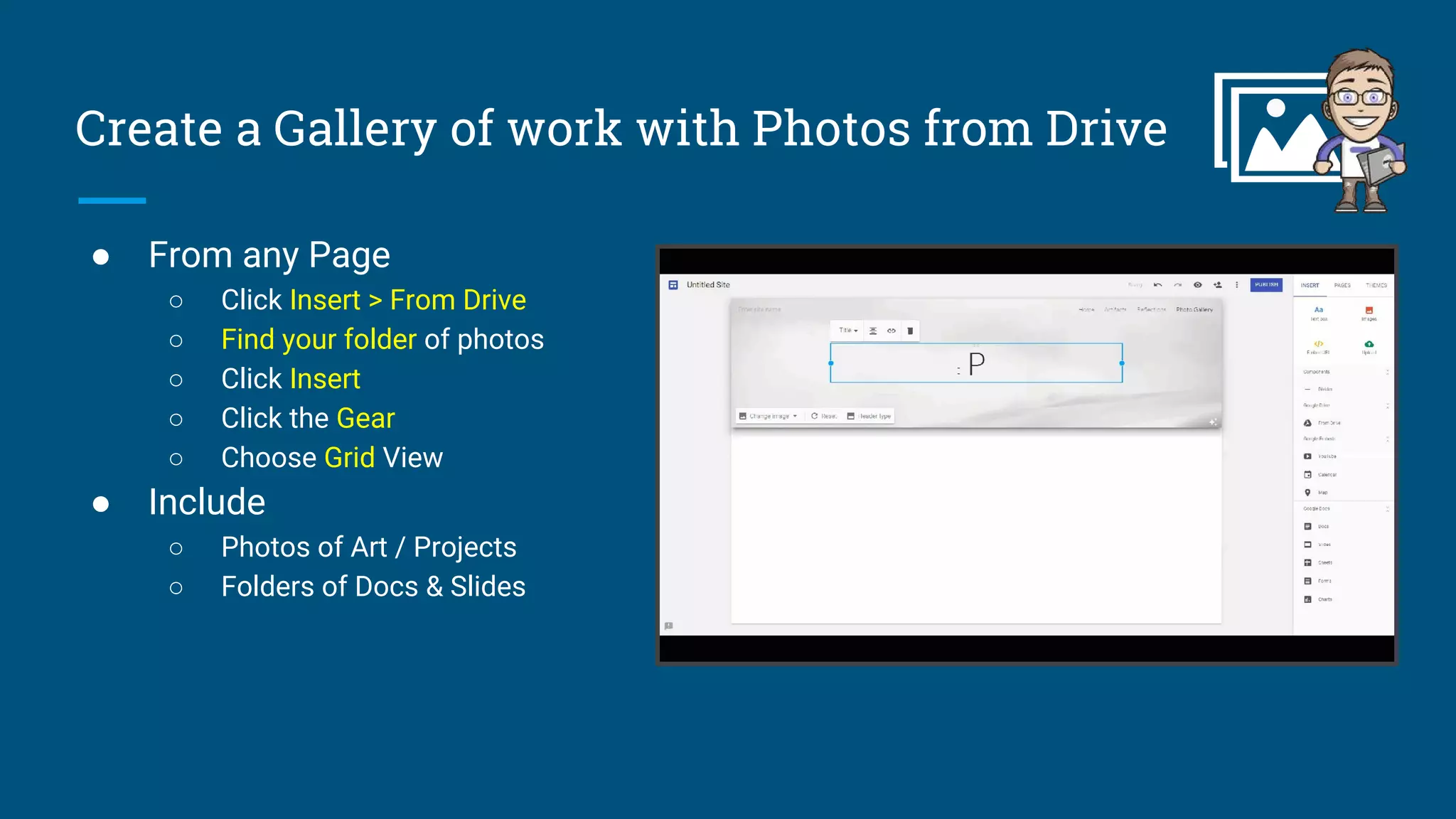This screenshot has height=819, width=1456.
Task: Collapse the Google Embeds section chevron
Action: [x=1387, y=439]
